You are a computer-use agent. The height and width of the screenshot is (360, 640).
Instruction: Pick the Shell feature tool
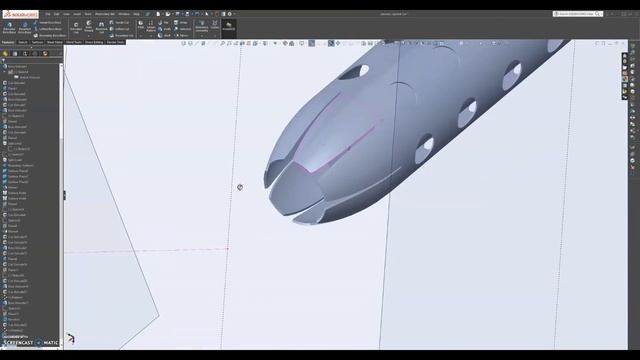pyautogui.click(x=164, y=36)
